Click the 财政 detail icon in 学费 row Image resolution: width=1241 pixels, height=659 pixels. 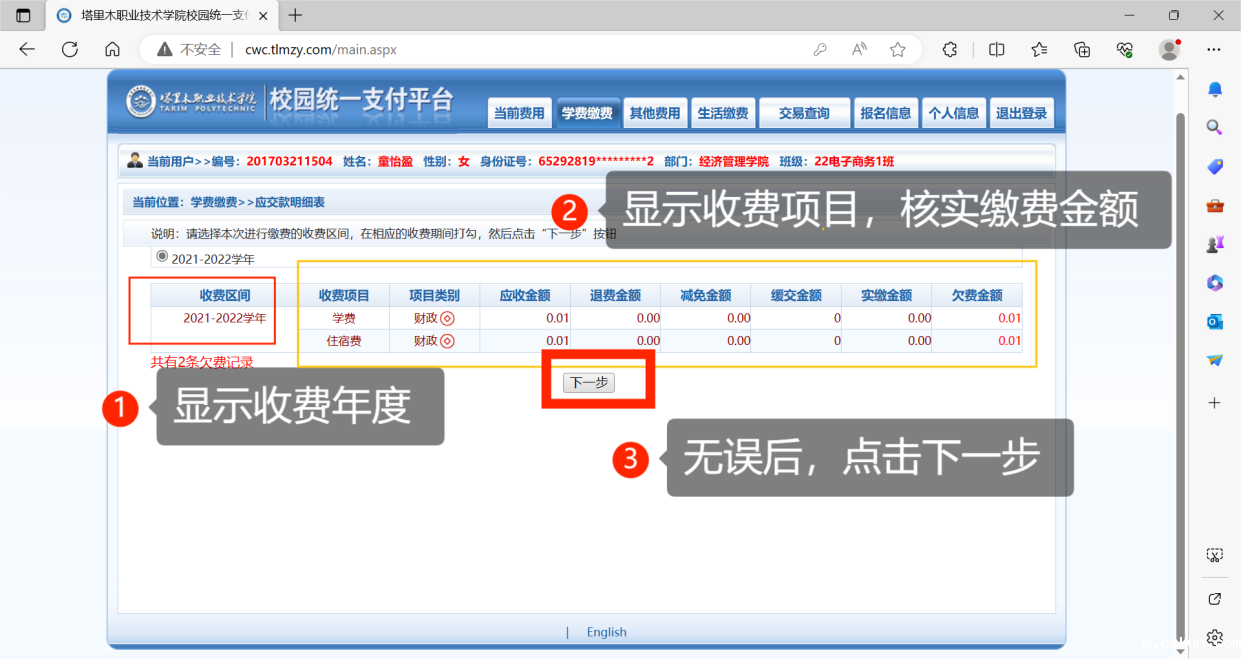pyautogui.click(x=447, y=318)
